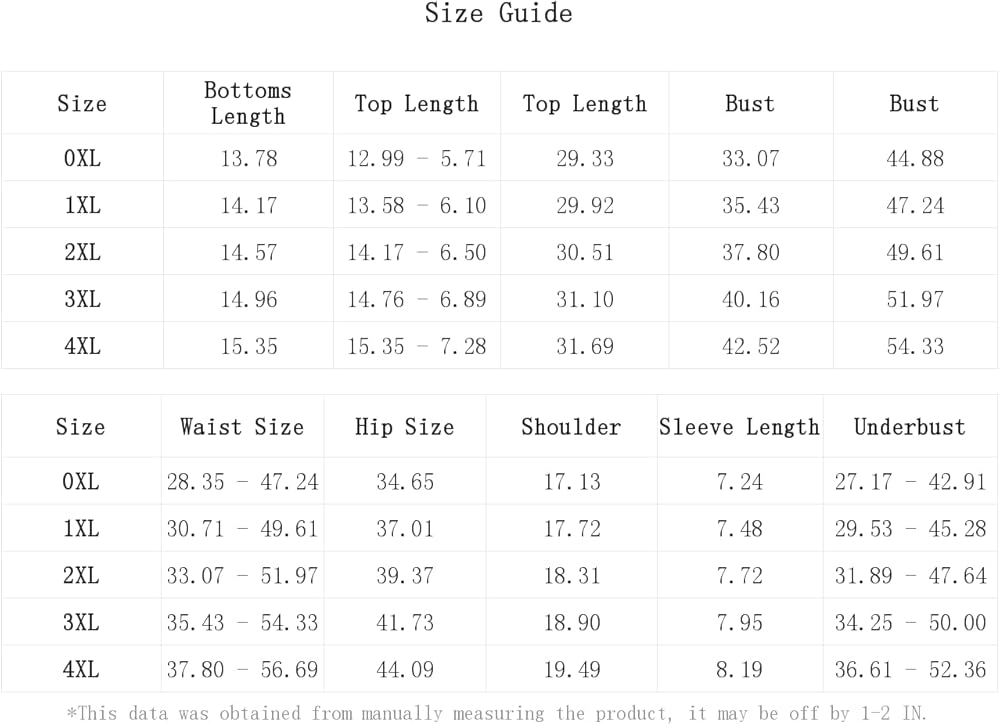Click the manual measurement disclaimer note
The height and width of the screenshot is (724, 1000).
497,712
